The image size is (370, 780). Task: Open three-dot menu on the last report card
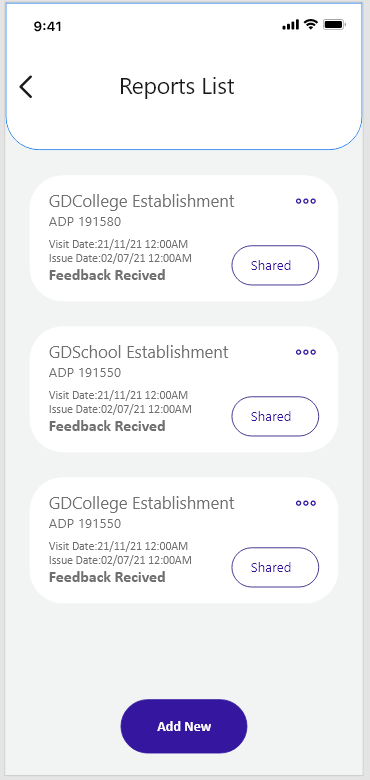point(306,503)
